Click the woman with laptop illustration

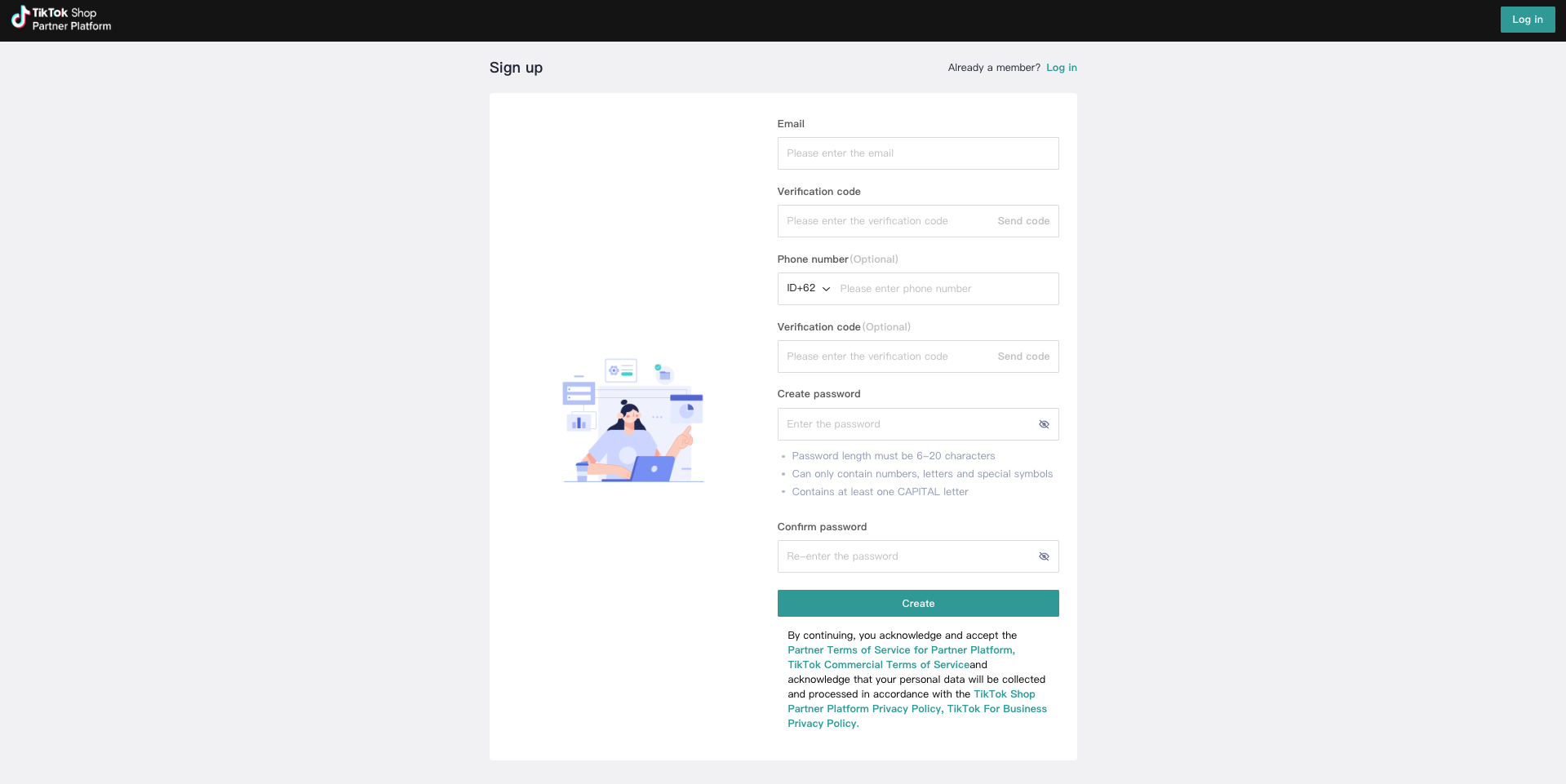pos(633,420)
